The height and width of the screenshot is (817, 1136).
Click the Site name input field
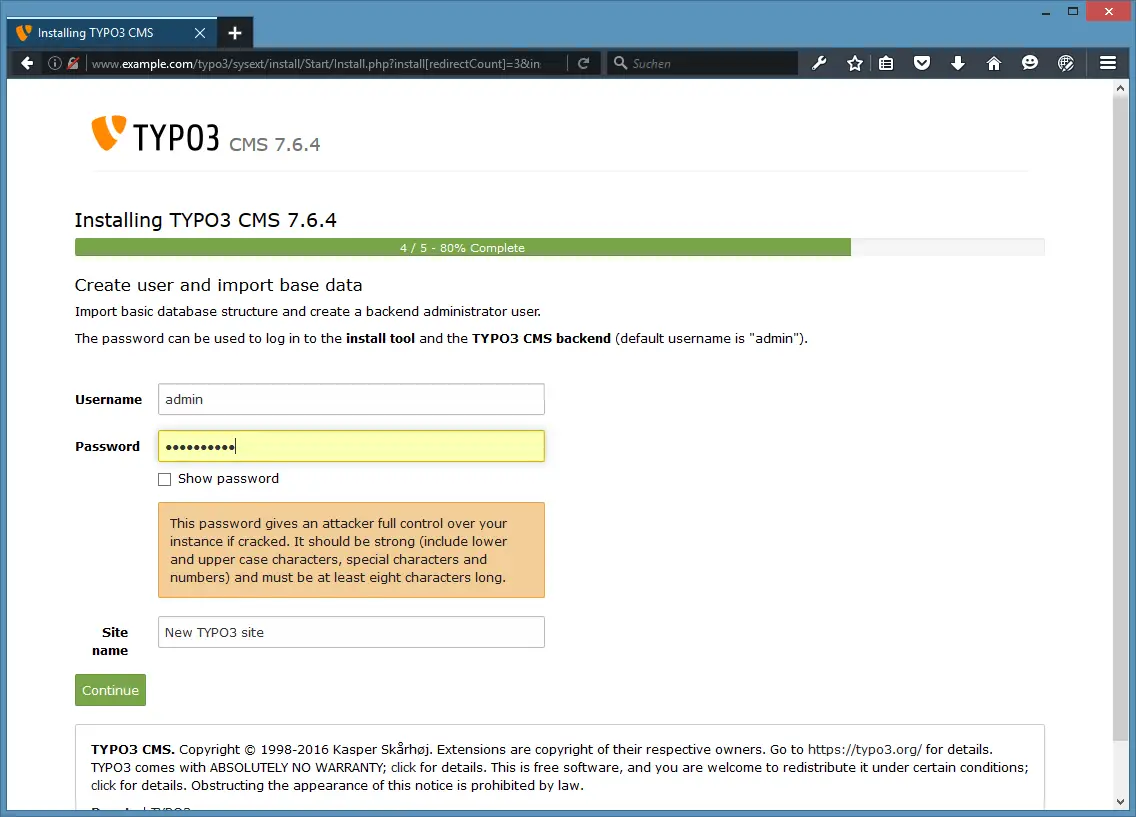pyautogui.click(x=351, y=632)
